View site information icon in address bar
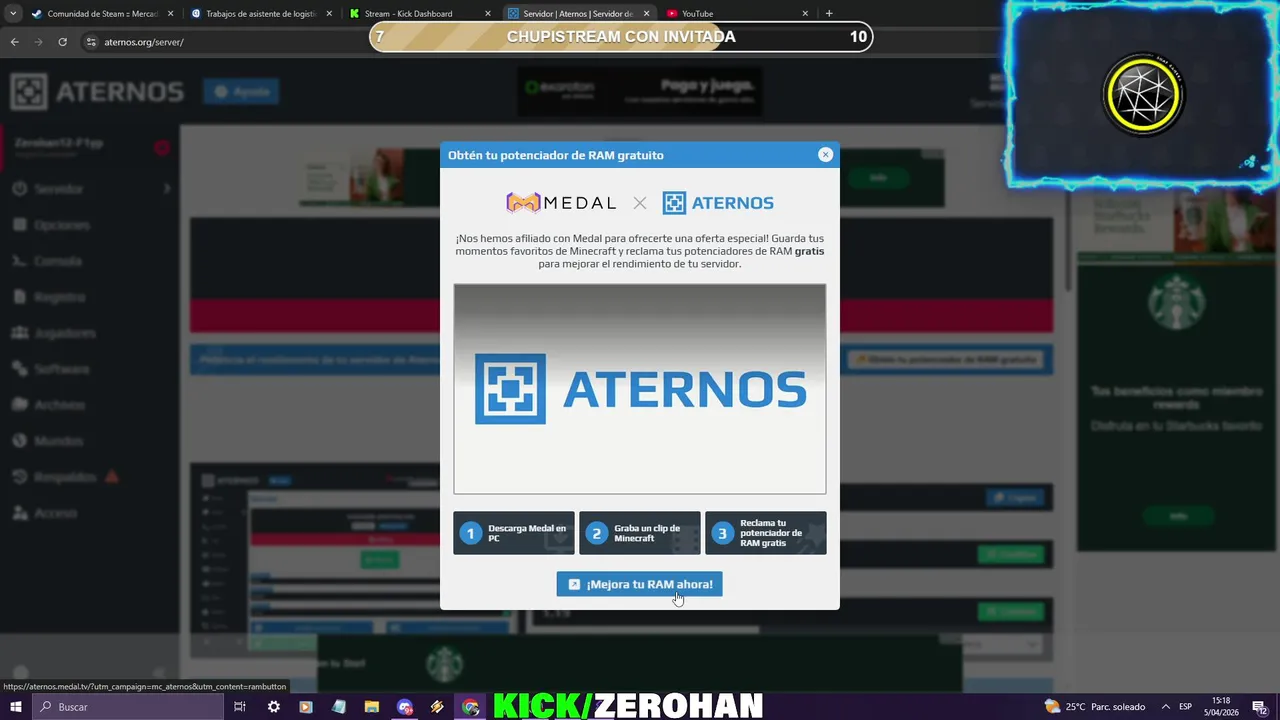This screenshot has width=1280, height=720. pos(91,42)
